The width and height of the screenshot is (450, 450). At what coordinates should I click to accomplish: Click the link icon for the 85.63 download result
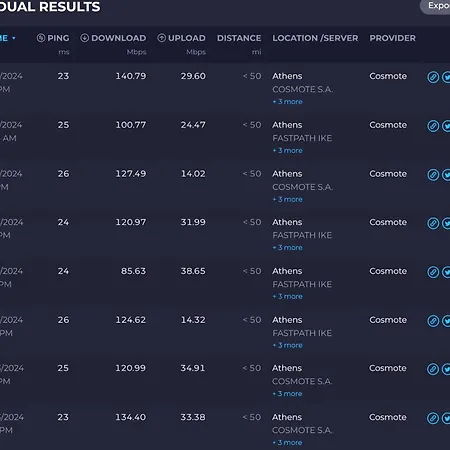point(433,272)
